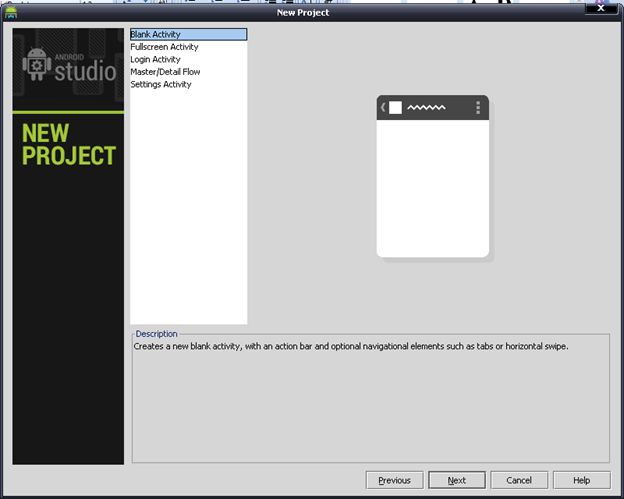Image resolution: width=624 pixels, height=499 pixels.
Task: Close the New Project dialog
Action: click(x=601, y=8)
